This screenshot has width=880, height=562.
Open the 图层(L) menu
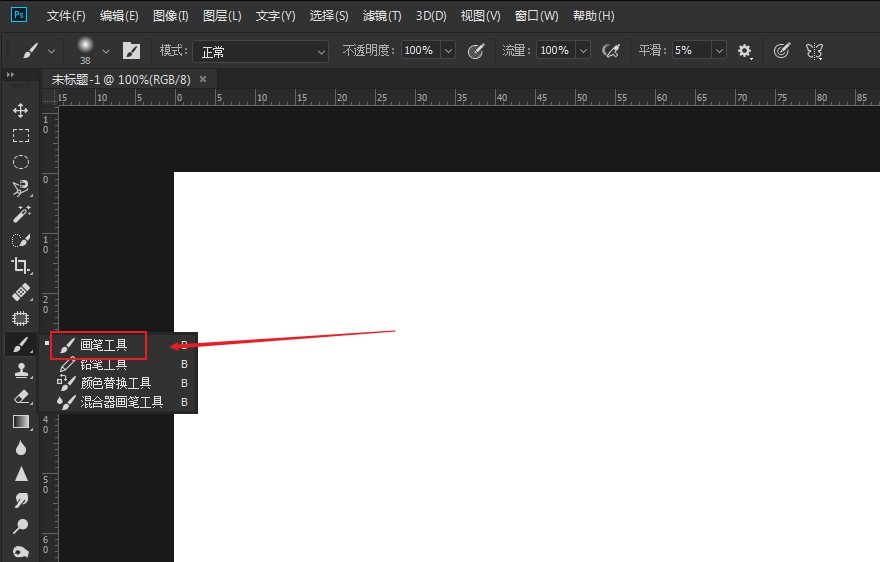pyautogui.click(x=222, y=16)
